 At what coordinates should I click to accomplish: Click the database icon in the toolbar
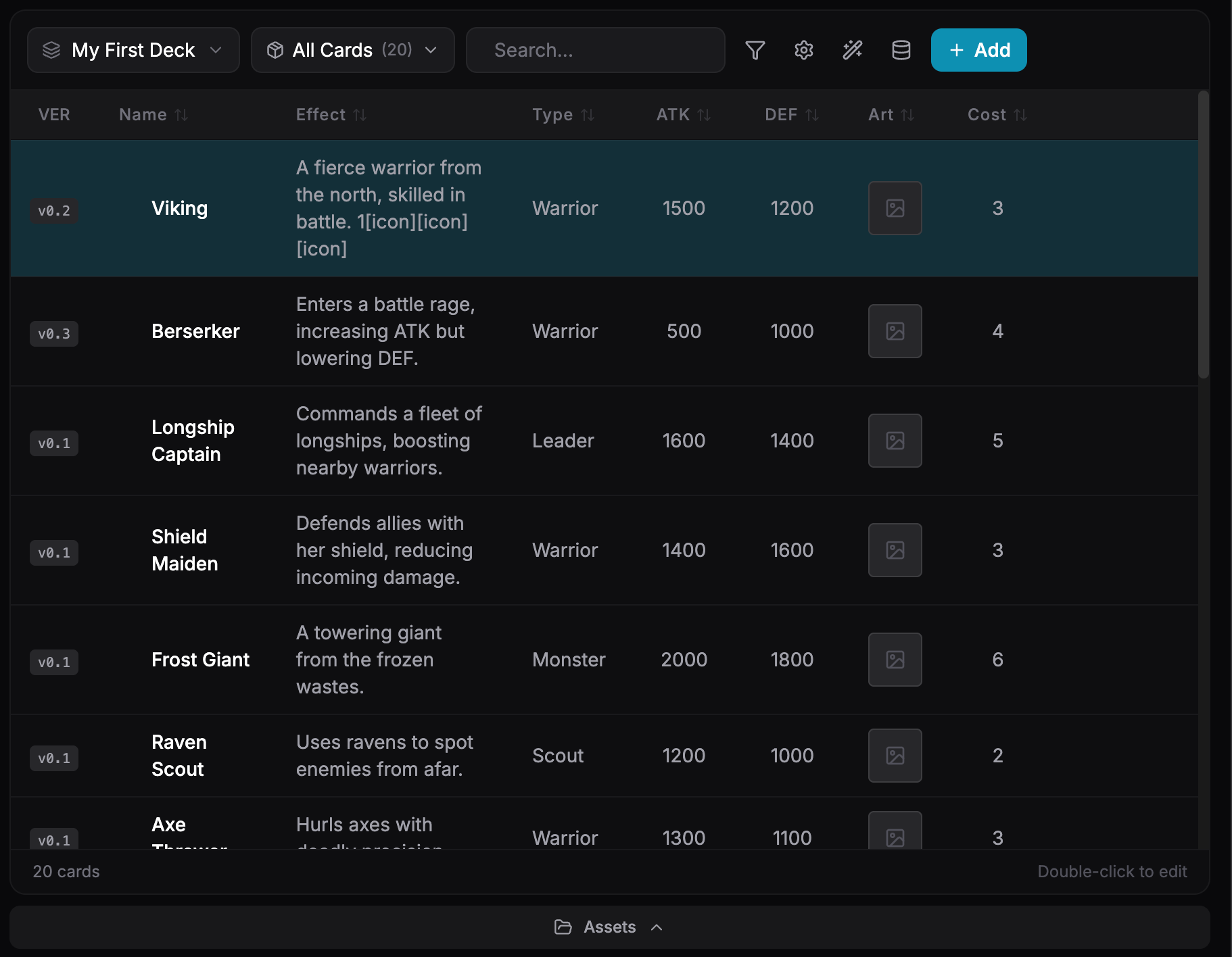coord(901,49)
